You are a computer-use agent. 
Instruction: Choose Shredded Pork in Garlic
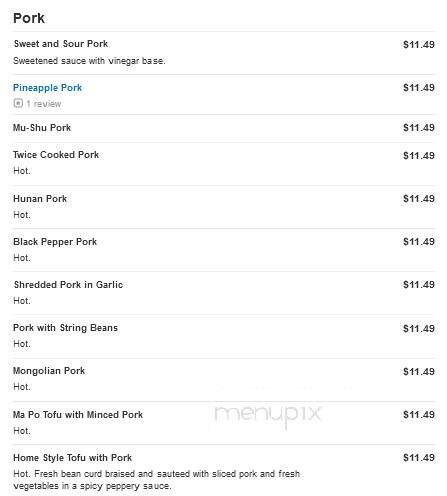coord(68,285)
